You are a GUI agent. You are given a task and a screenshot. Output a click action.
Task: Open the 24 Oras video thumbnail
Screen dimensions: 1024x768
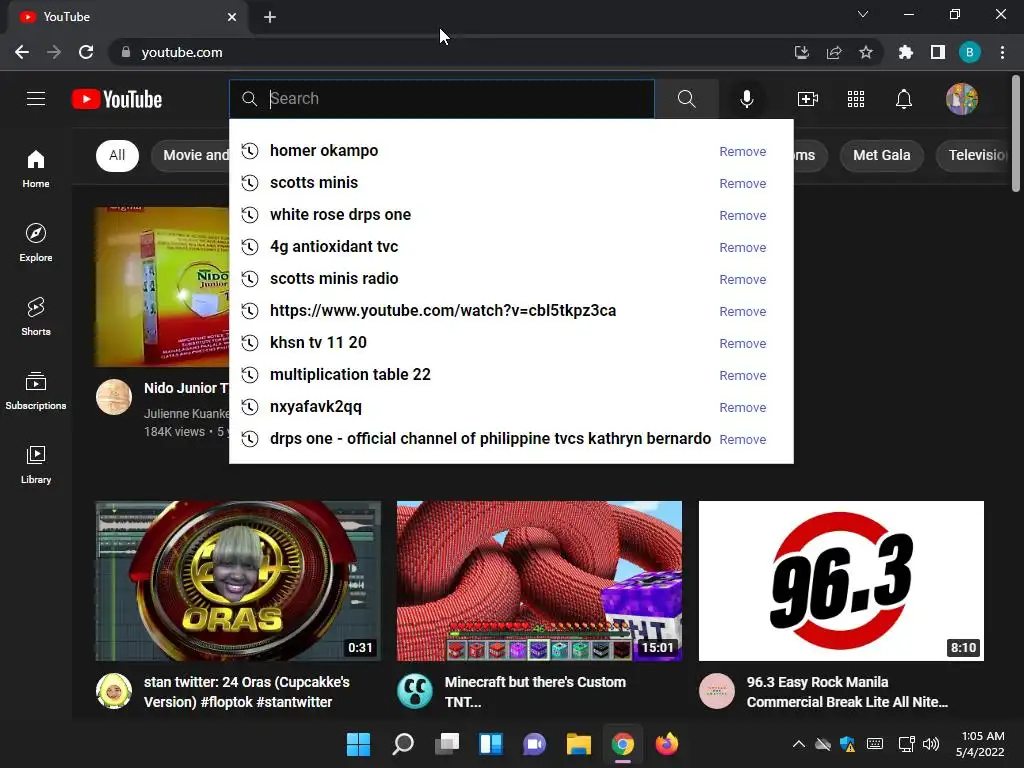tap(238, 581)
